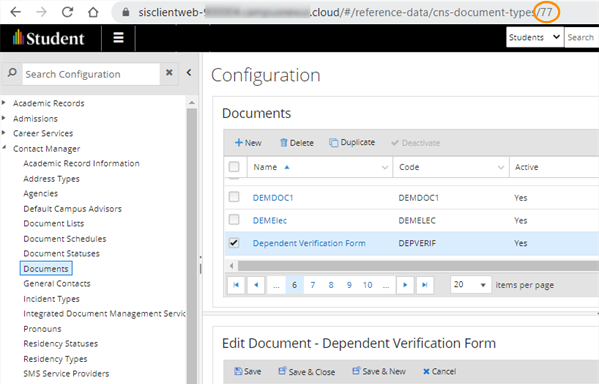Go to the previous page of documents
The image size is (599, 384).
256,285
